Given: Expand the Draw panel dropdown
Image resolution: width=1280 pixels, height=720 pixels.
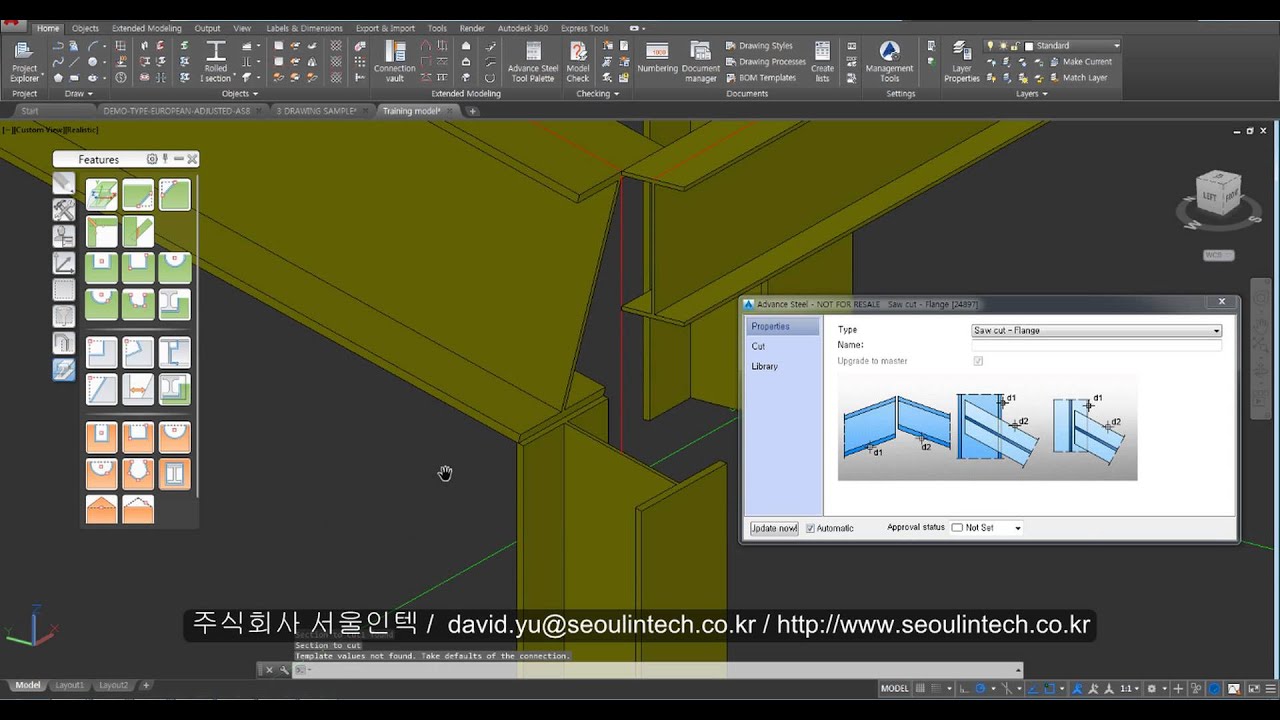Looking at the screenshot, I should point(78,94).
